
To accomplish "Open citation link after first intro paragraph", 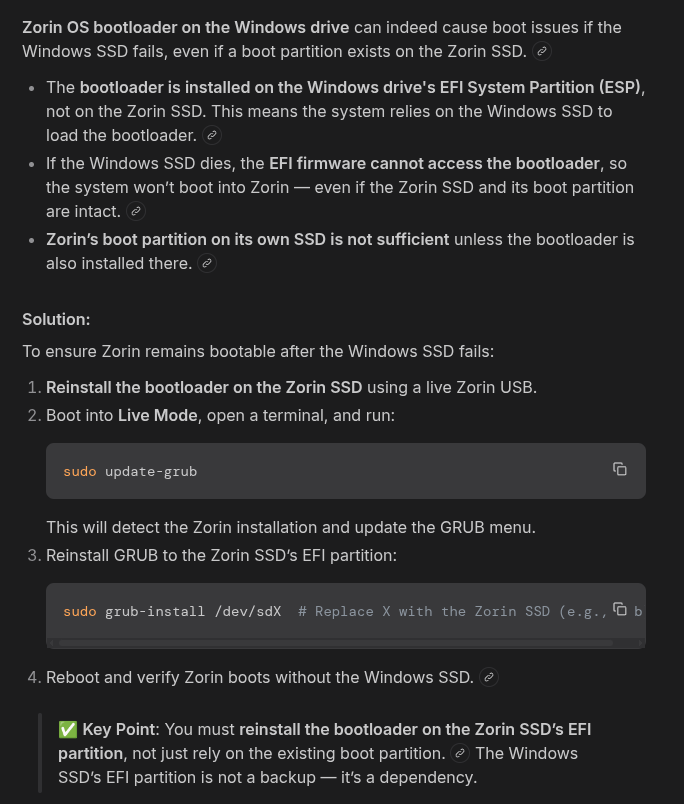I will (541, 50).
